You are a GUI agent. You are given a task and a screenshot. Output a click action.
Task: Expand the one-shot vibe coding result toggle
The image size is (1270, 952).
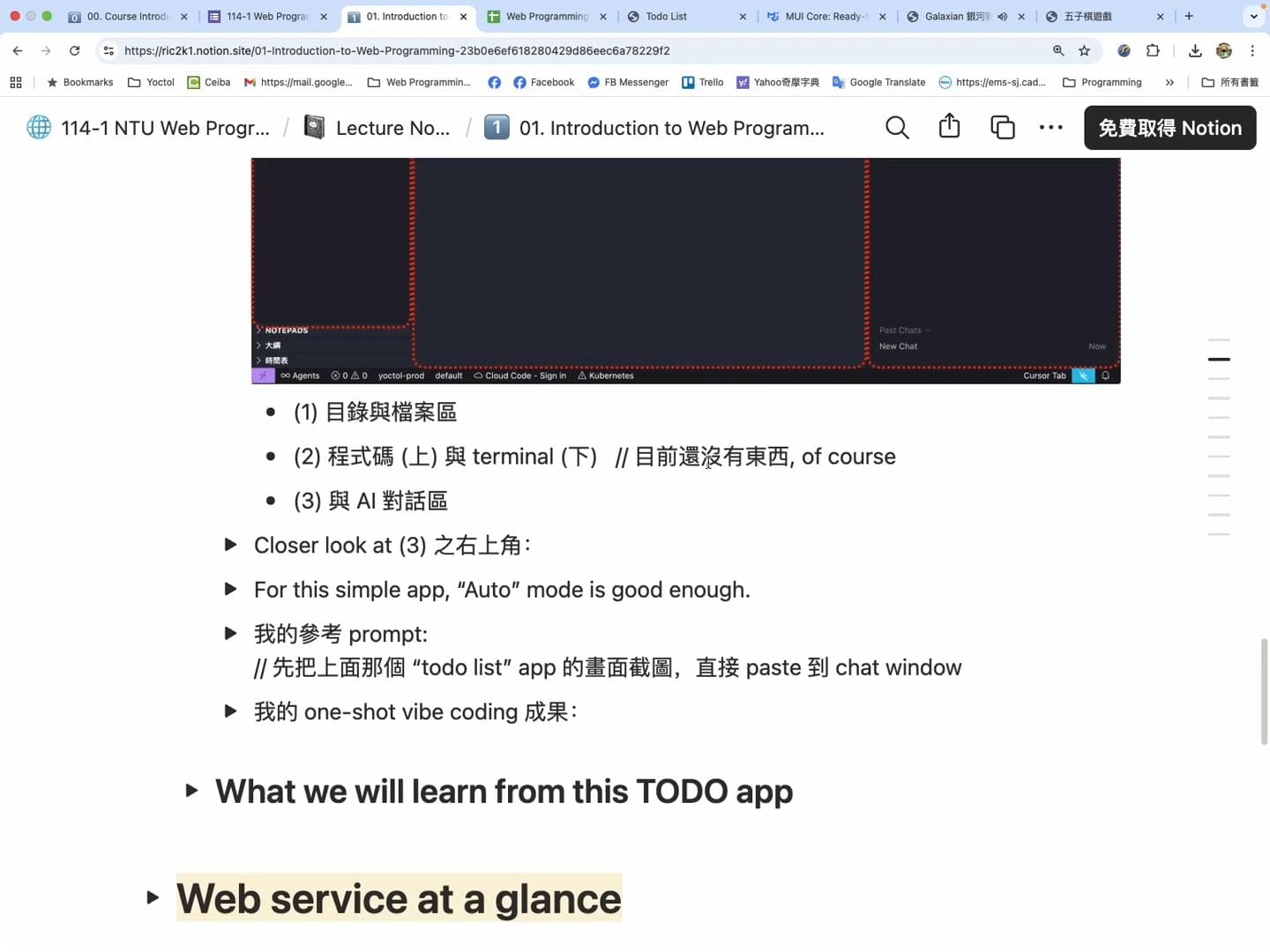(x=231, y=711)
